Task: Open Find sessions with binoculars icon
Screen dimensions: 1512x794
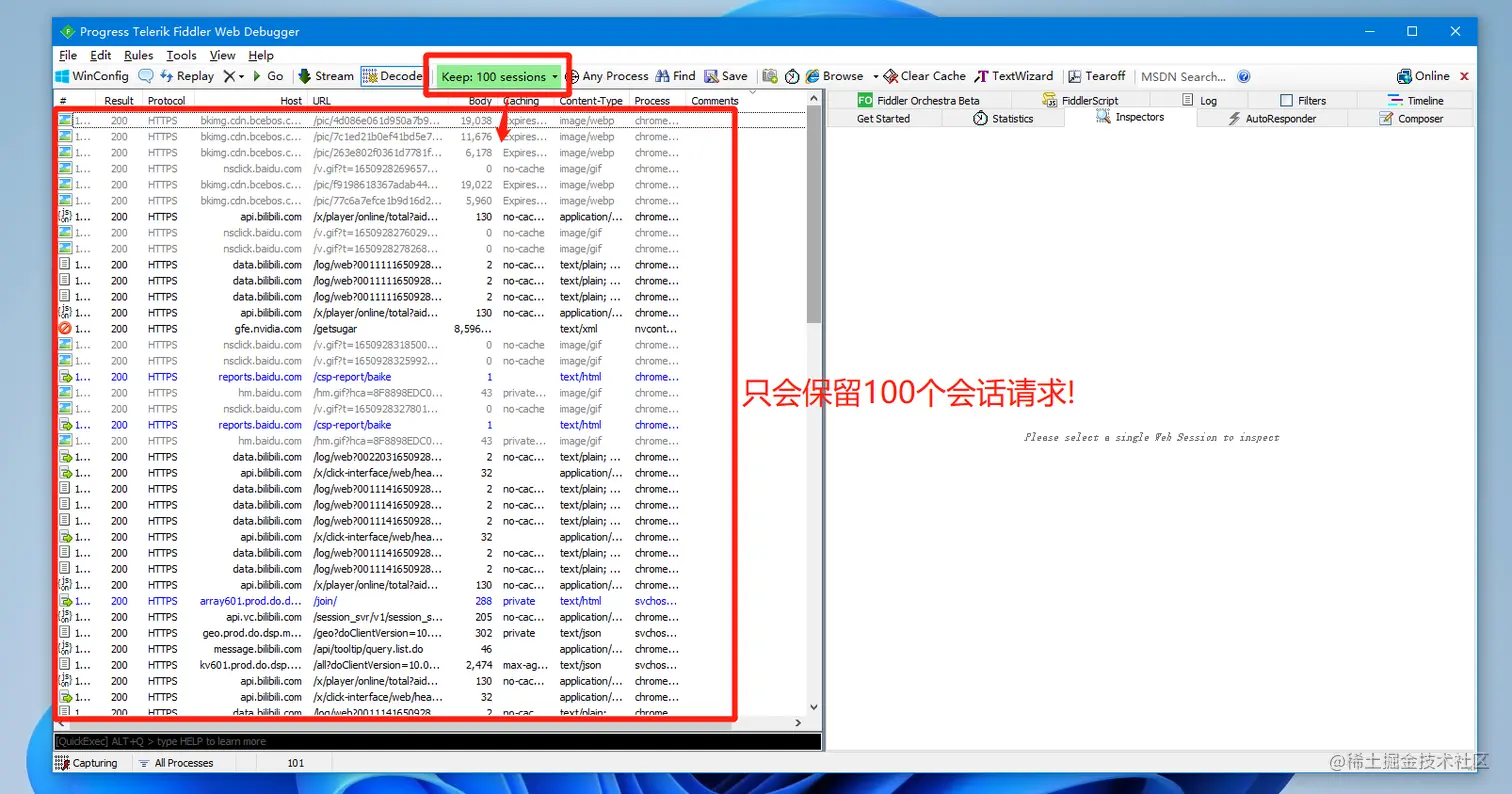Action: [x=675, y=76]
